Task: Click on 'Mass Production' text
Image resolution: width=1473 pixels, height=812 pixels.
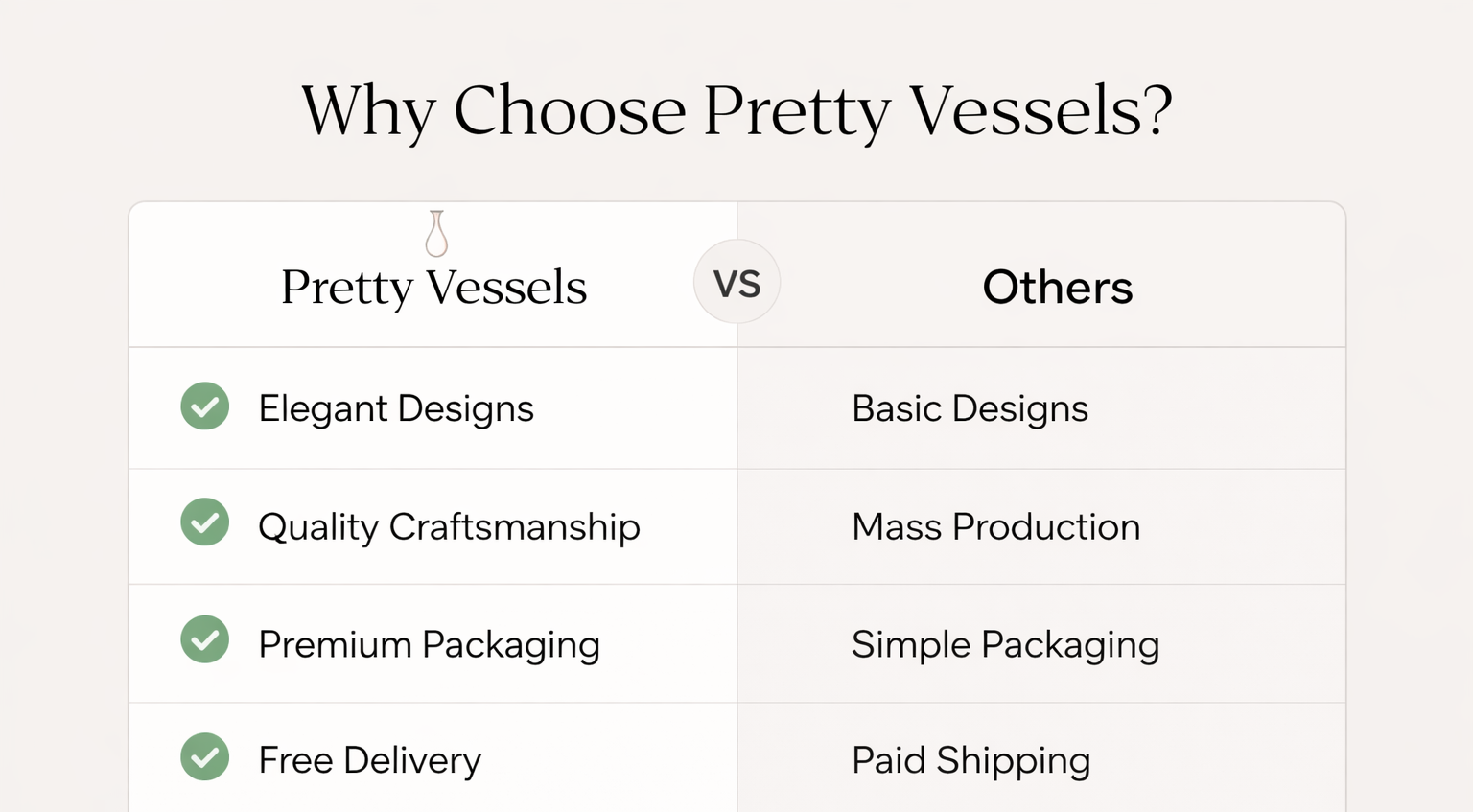Action: (x=995, y=527)
